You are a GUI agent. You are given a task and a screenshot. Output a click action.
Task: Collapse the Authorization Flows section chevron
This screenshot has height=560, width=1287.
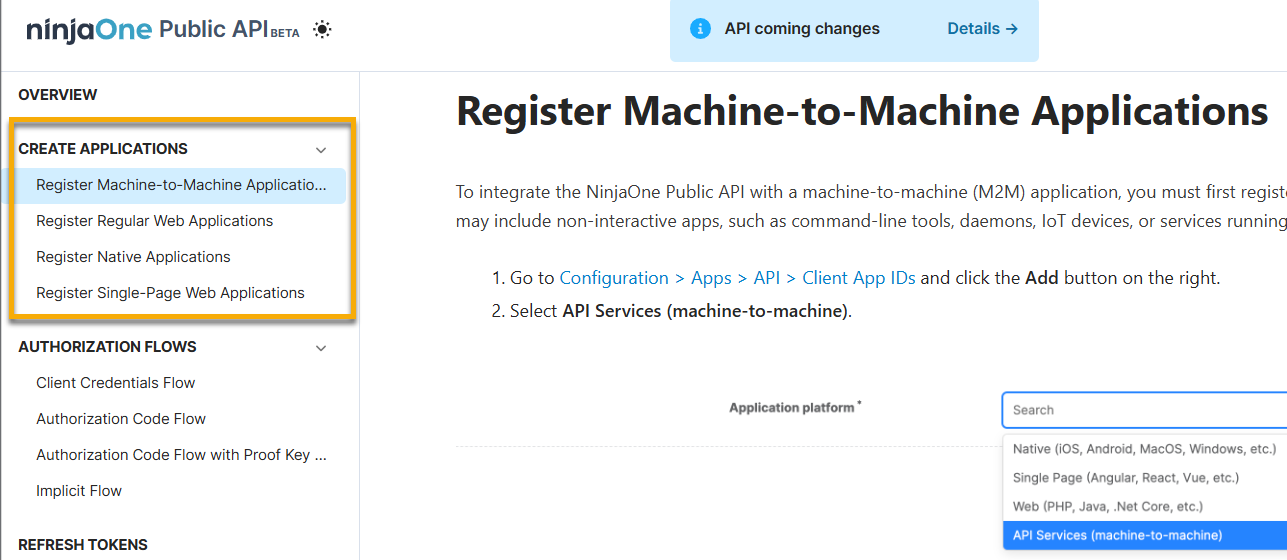coord(321,348)
